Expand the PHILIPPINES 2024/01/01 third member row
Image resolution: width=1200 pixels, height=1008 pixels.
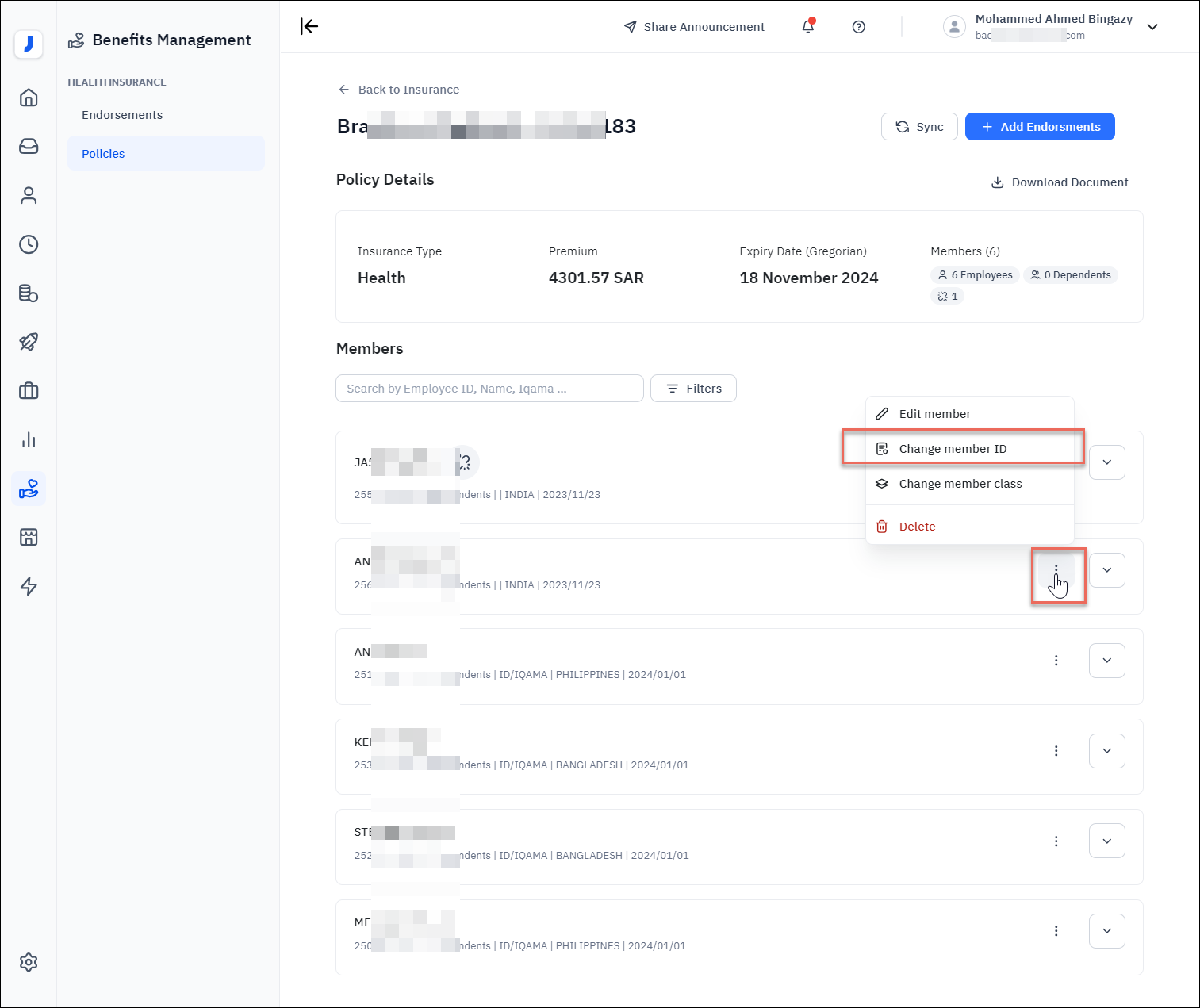1106,661
